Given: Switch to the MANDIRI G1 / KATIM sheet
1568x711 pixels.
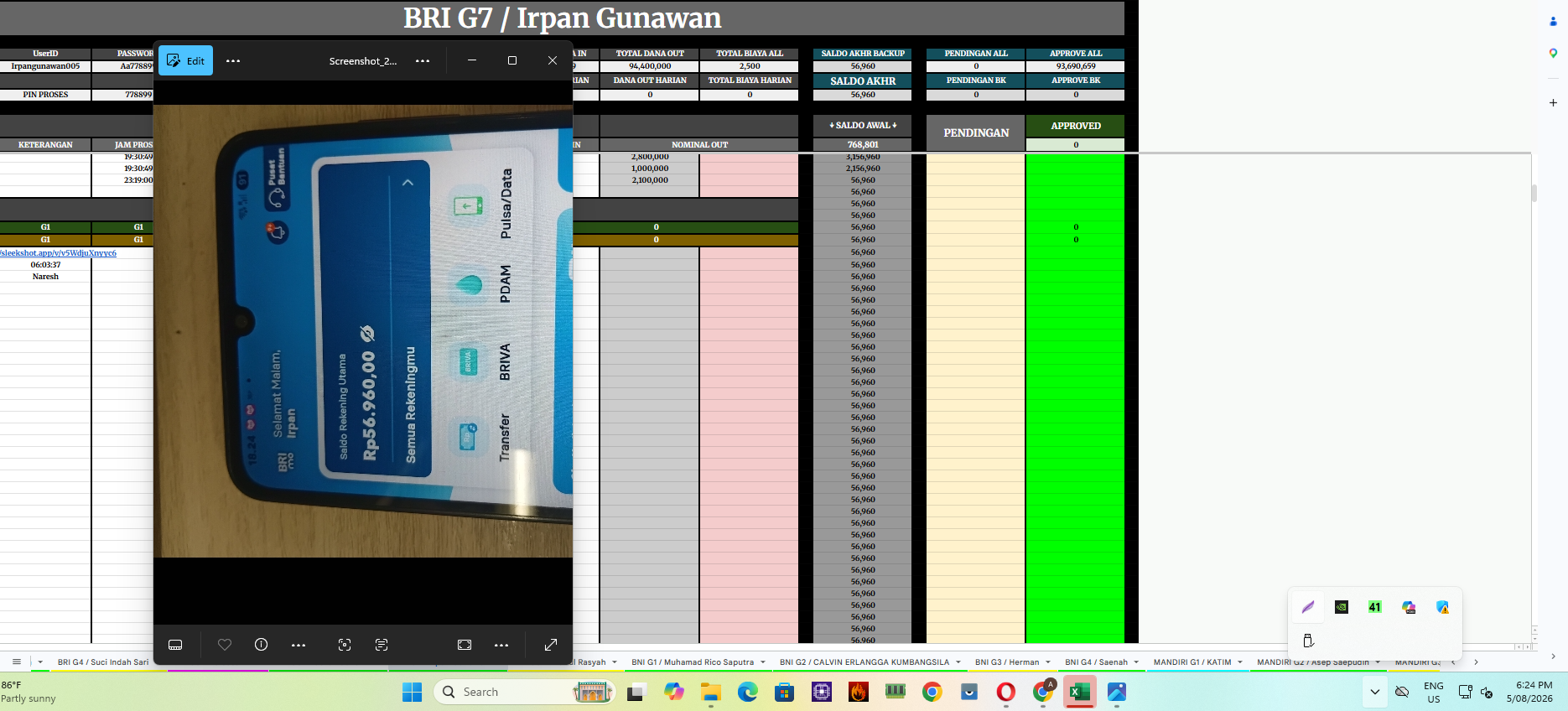Looking at the screenshot, I should (1192, 662).
